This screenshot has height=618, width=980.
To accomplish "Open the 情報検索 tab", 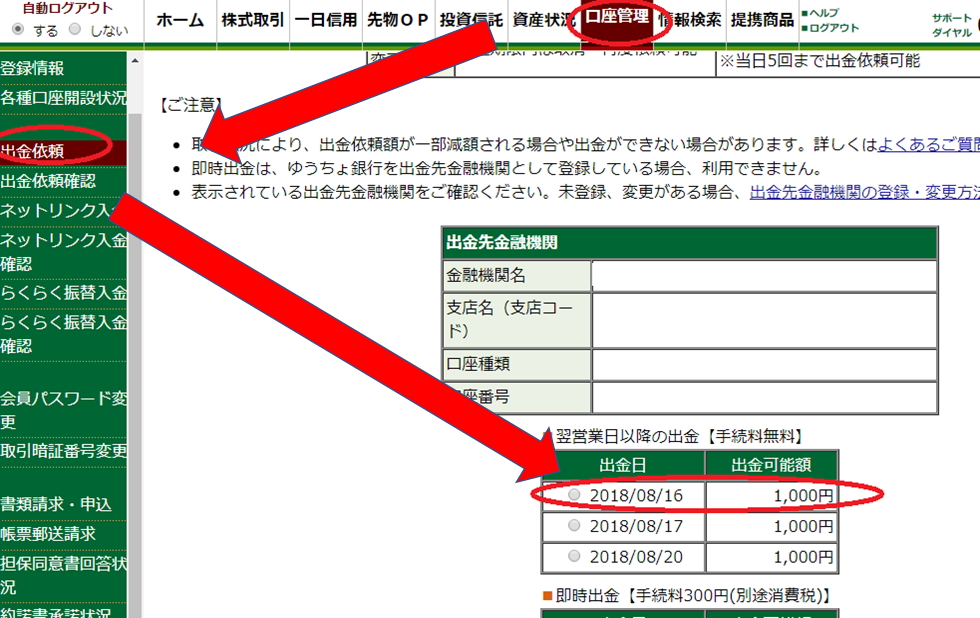I will tap(690, 21).
